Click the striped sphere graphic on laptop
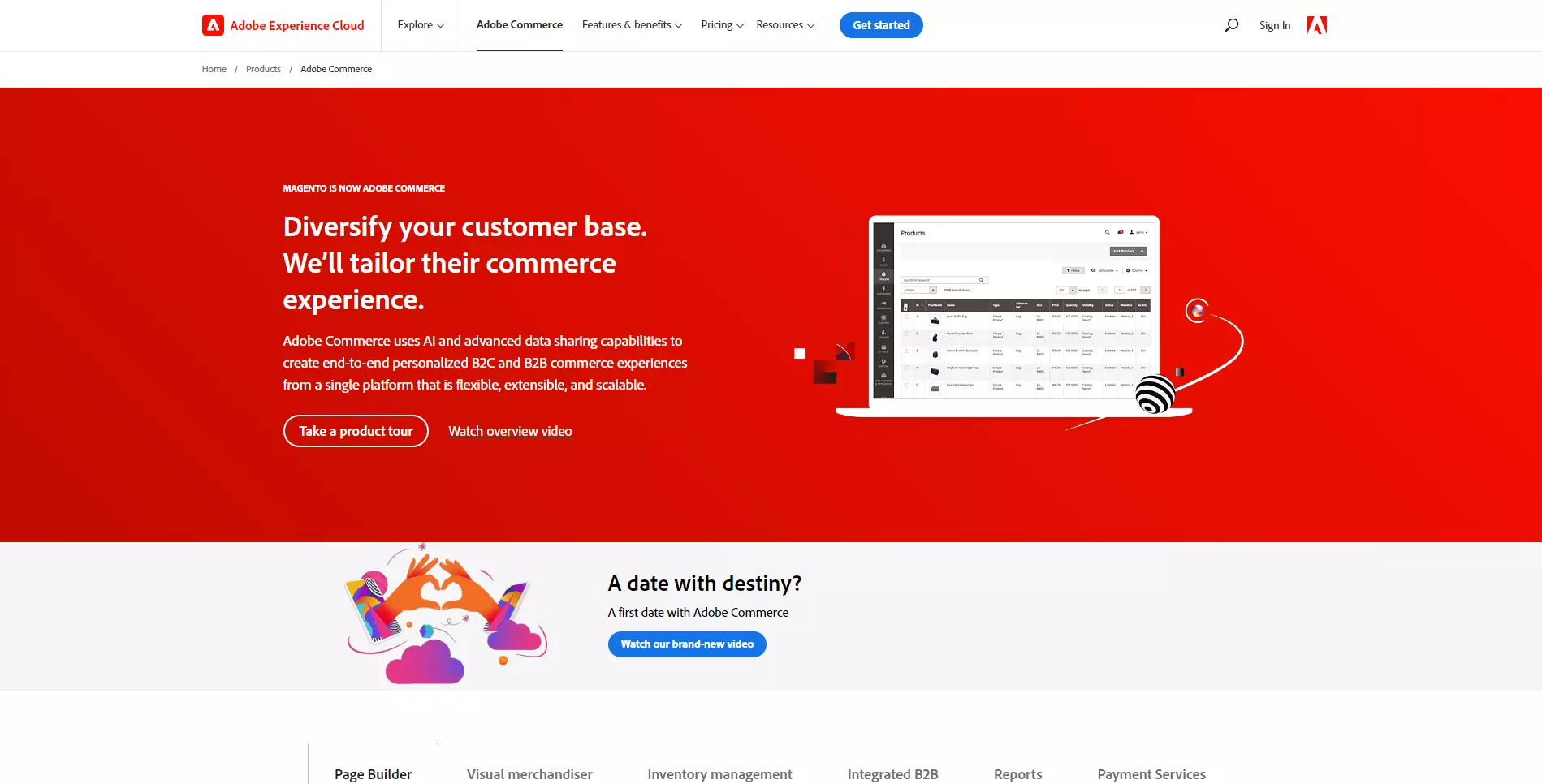 pos(1154,394)
